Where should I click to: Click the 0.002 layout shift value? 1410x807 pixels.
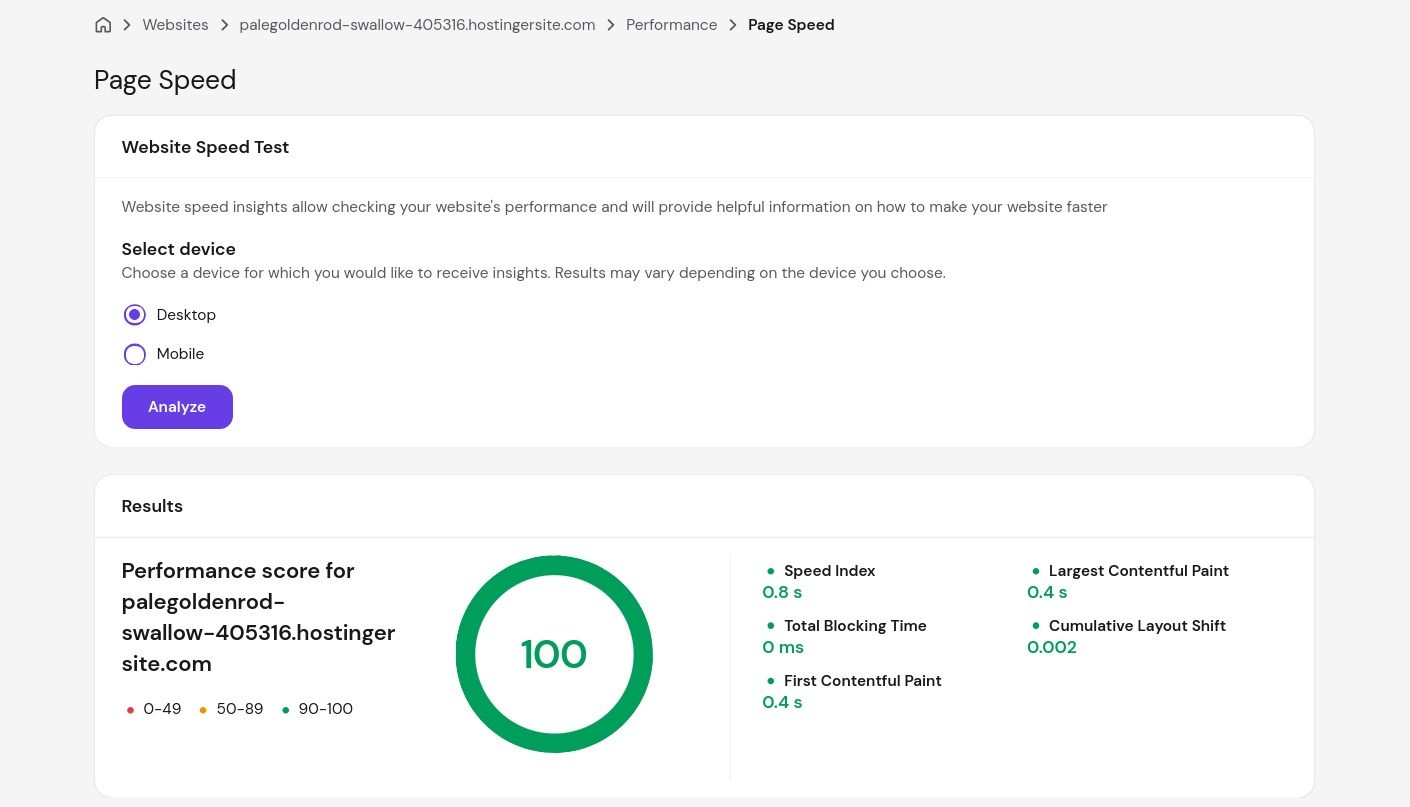pyautogui.click(x=1052, y=647)
